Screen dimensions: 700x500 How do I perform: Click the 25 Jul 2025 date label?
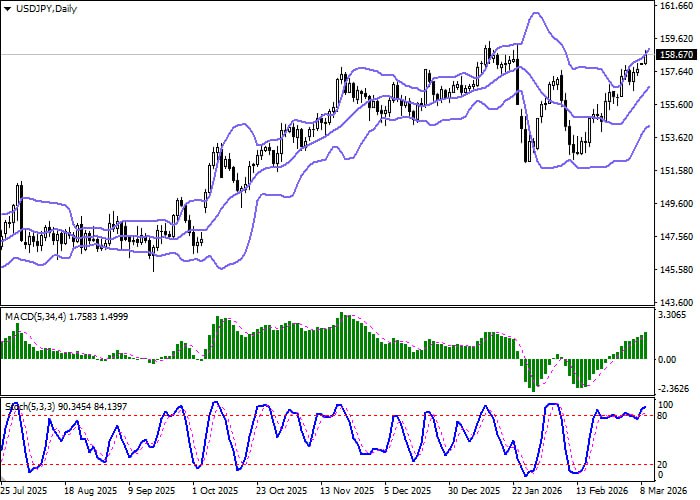pos(26,492)
